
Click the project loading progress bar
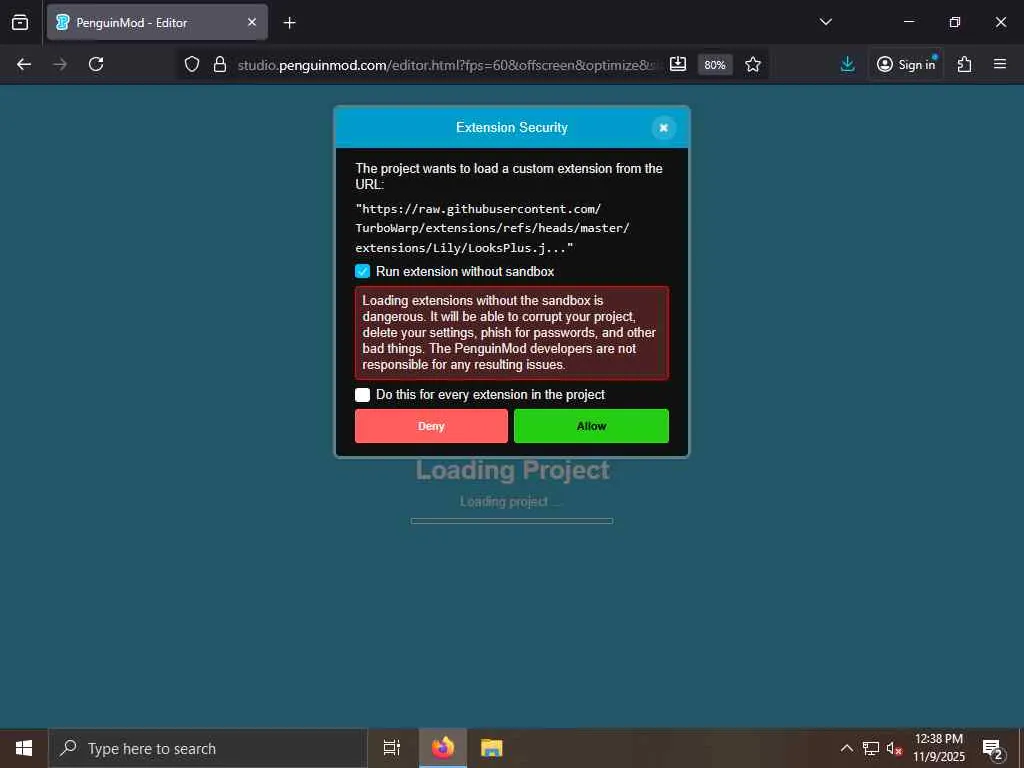click(x=512, y=521)
